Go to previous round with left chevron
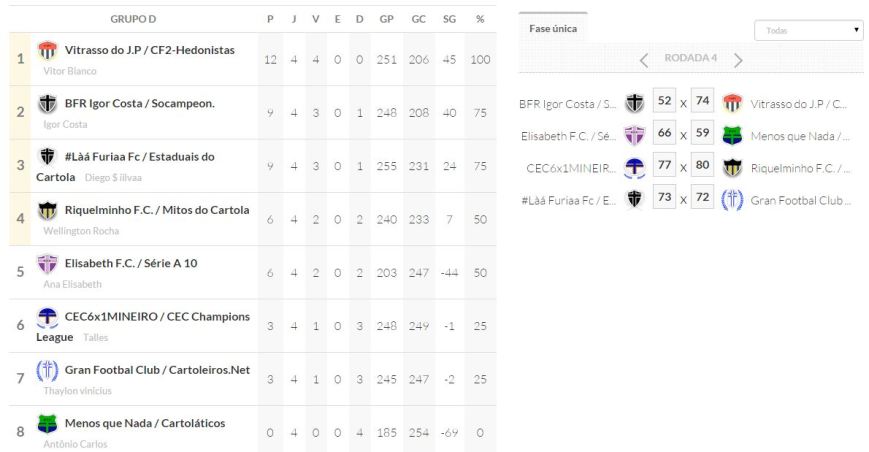This screenshot has width=869, height=452. [644, 59]
